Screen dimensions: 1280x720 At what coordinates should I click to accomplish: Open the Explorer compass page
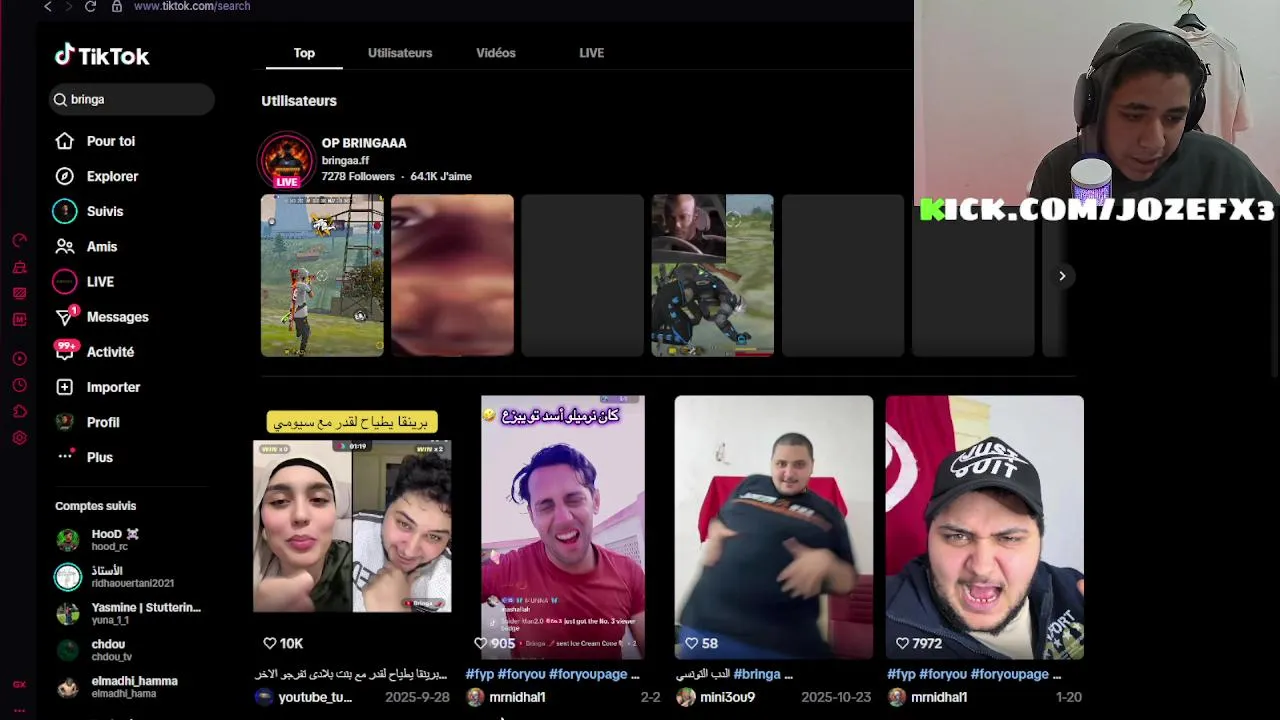97,176
